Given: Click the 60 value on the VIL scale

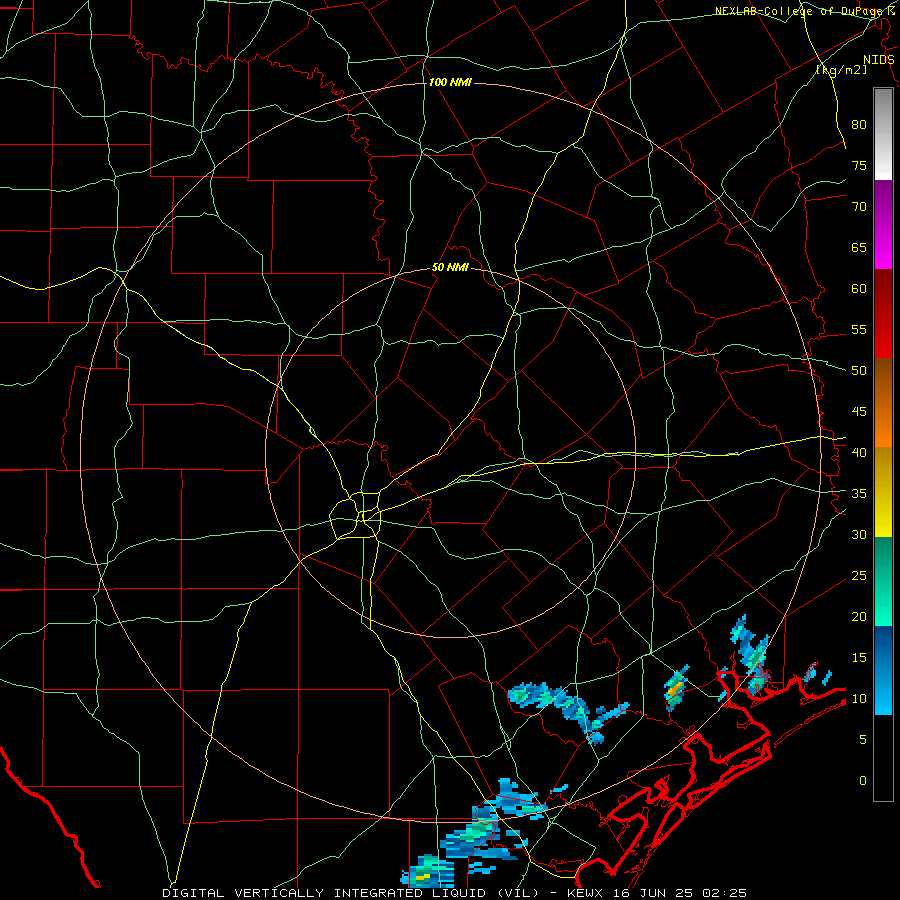Looking at the screenshot, I should click(859, 289).
